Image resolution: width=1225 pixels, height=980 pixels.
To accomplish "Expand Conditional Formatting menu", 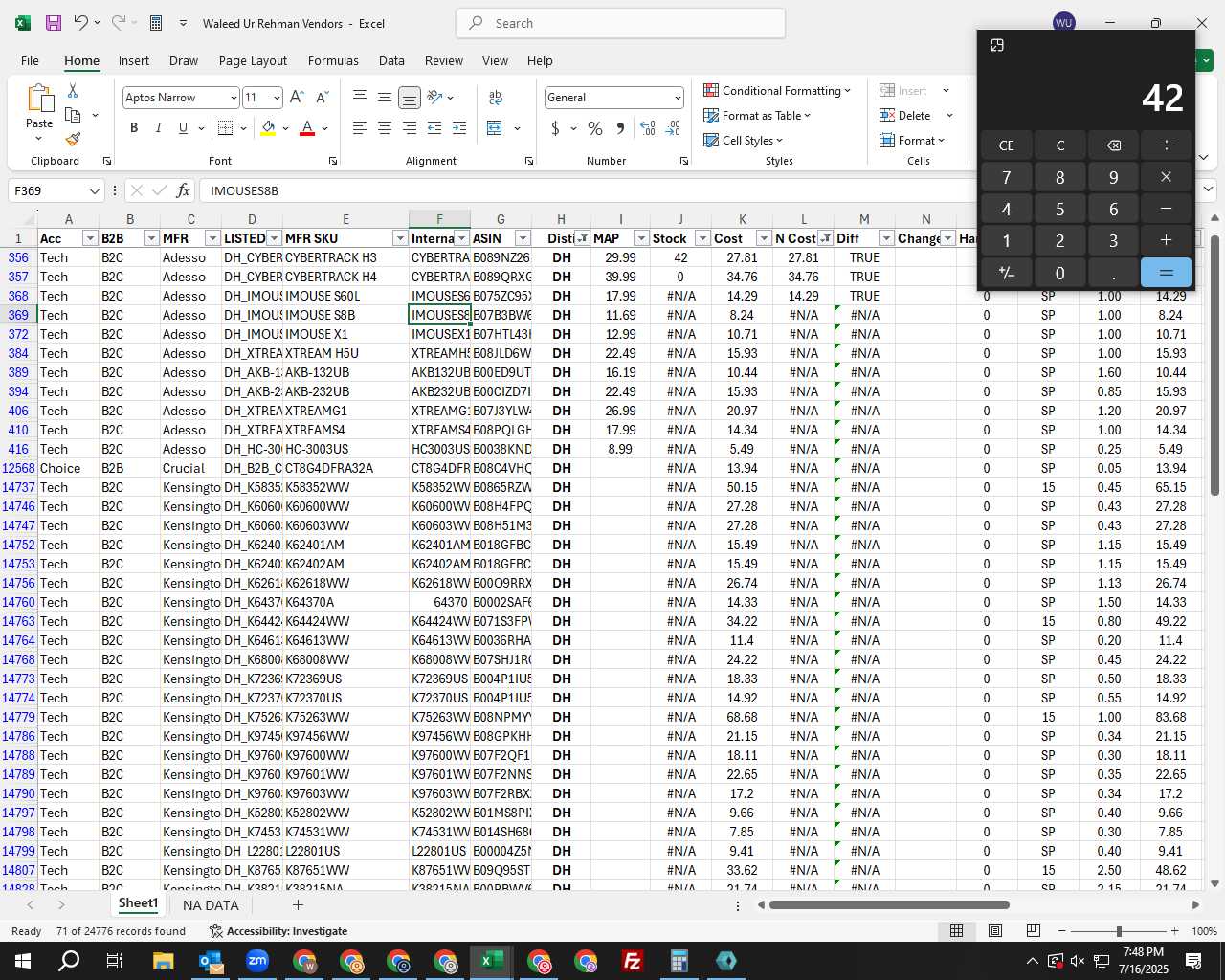I will point(776,90).
